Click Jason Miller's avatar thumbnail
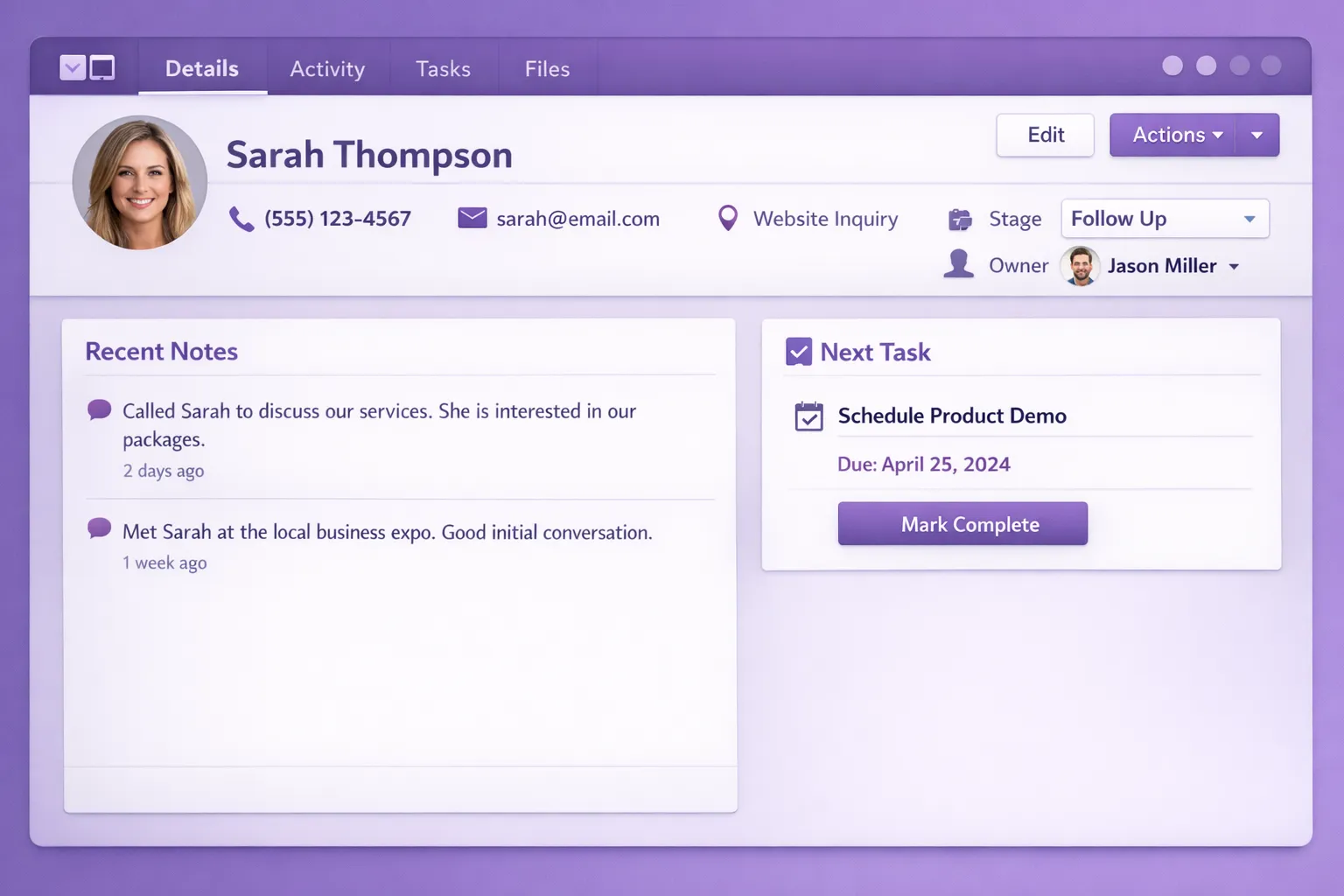 click(1079, 266)
